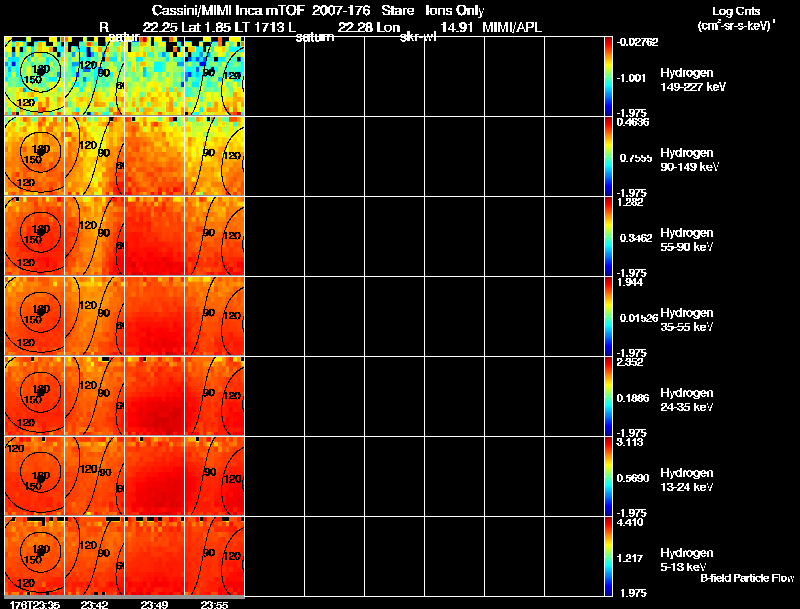Click the color bar for Hydrogen 149-227 keV

point(608,77)
